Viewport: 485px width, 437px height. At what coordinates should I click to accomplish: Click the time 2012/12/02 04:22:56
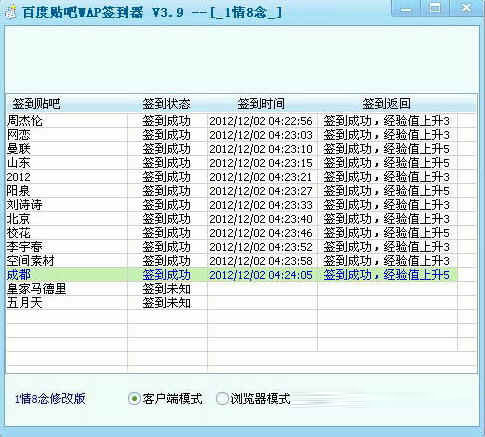[261, 121]
